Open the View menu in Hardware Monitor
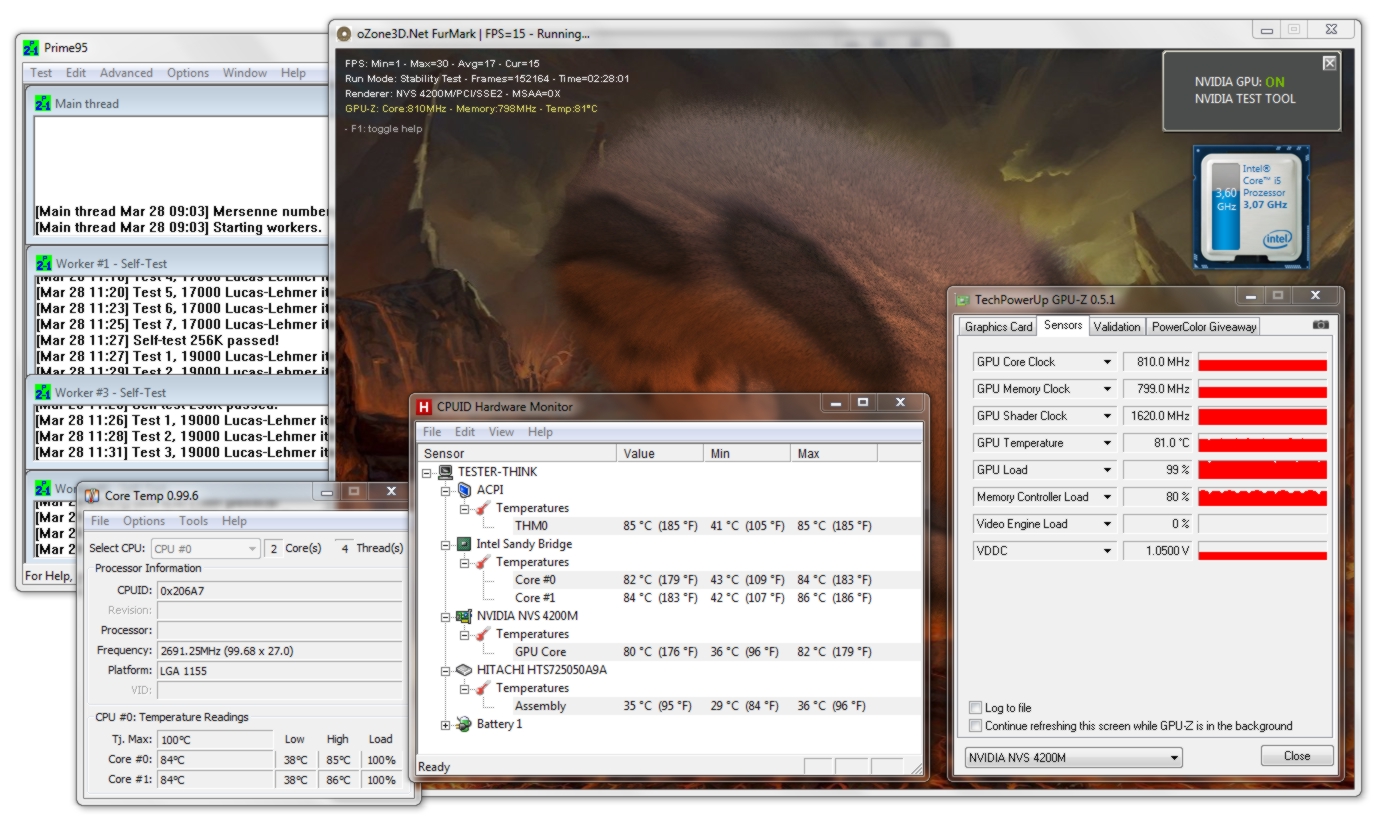1383x828 pixels. (501, 432)
